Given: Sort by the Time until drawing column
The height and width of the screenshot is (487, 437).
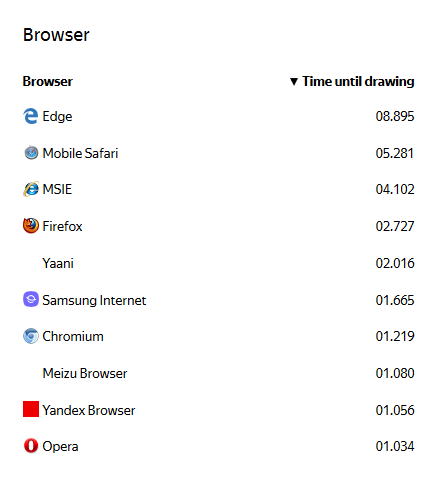Looking at the screenshot, I should click(x=358, y=81).
